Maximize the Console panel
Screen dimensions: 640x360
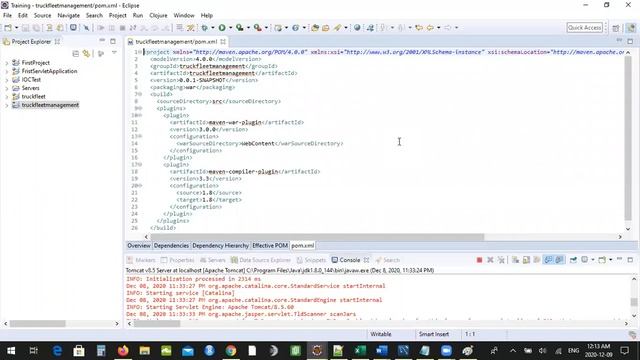point(630,260)
